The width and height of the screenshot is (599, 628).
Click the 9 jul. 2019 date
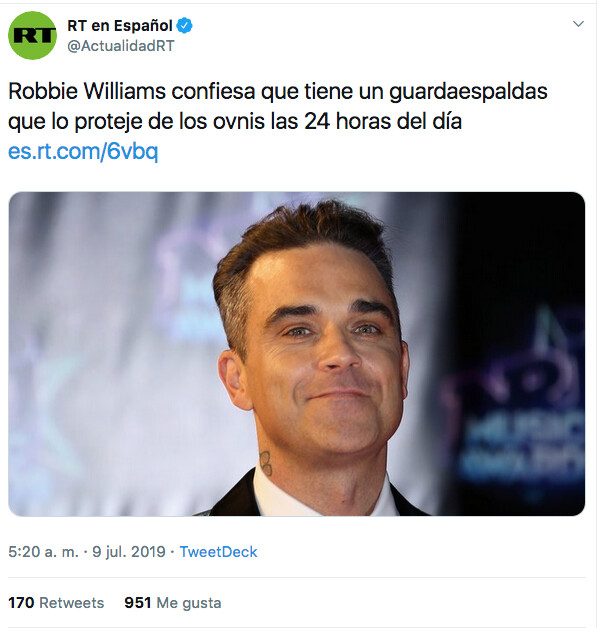129,552
